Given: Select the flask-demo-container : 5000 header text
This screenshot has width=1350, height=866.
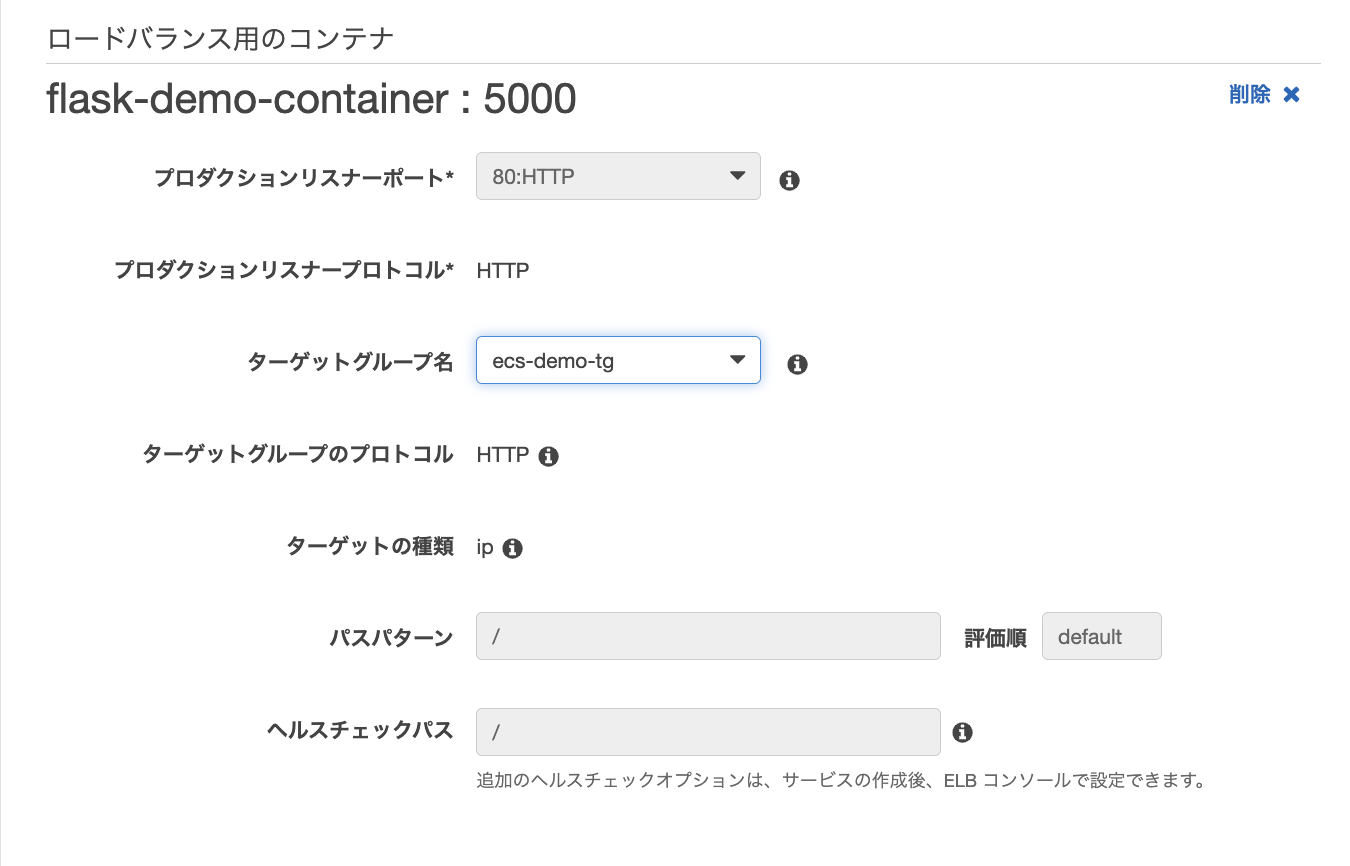Looking at the screenshot, I should click(x=310, y=98).
